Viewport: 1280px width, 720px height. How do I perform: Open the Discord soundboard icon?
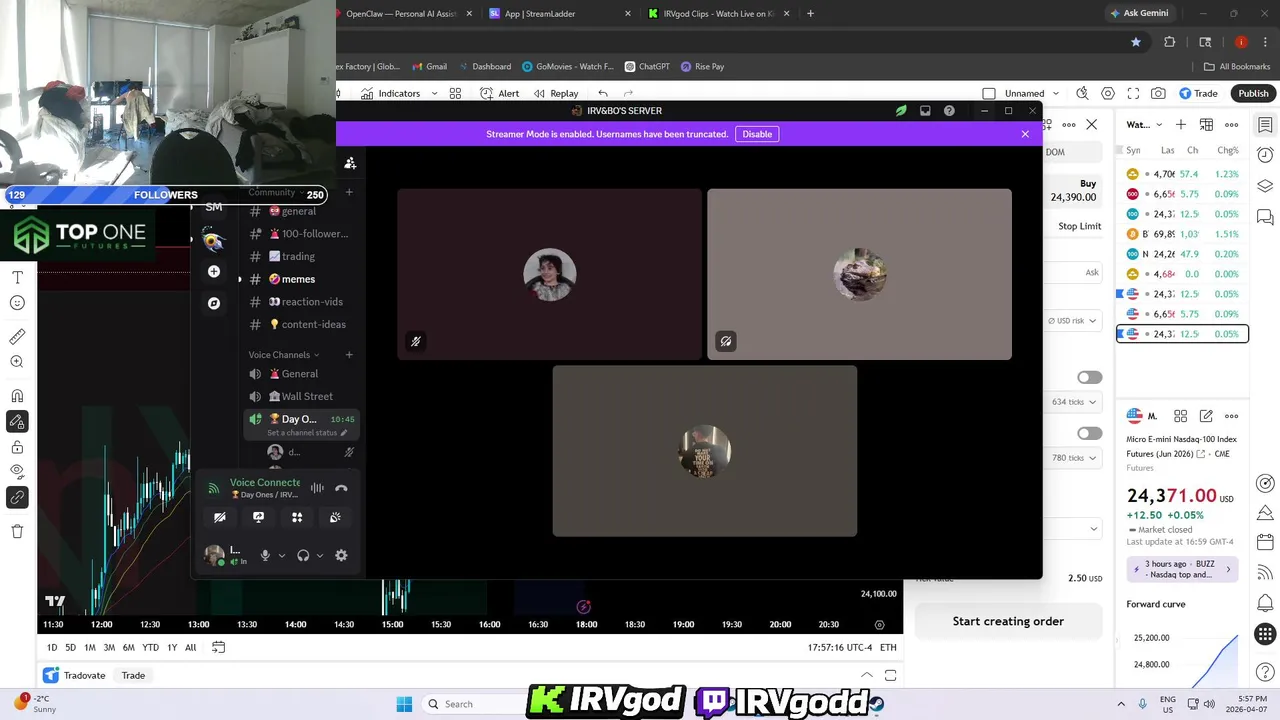click(x=335, y=517)
